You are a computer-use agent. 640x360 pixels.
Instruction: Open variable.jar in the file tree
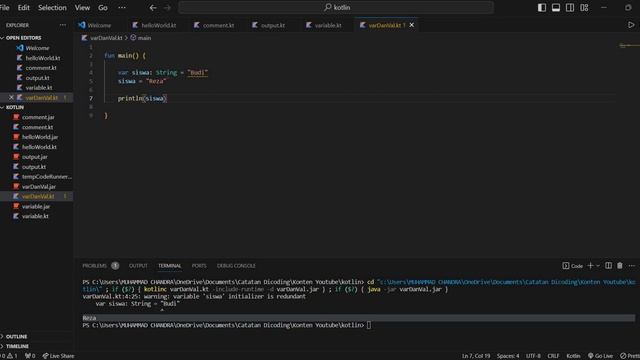36,206
